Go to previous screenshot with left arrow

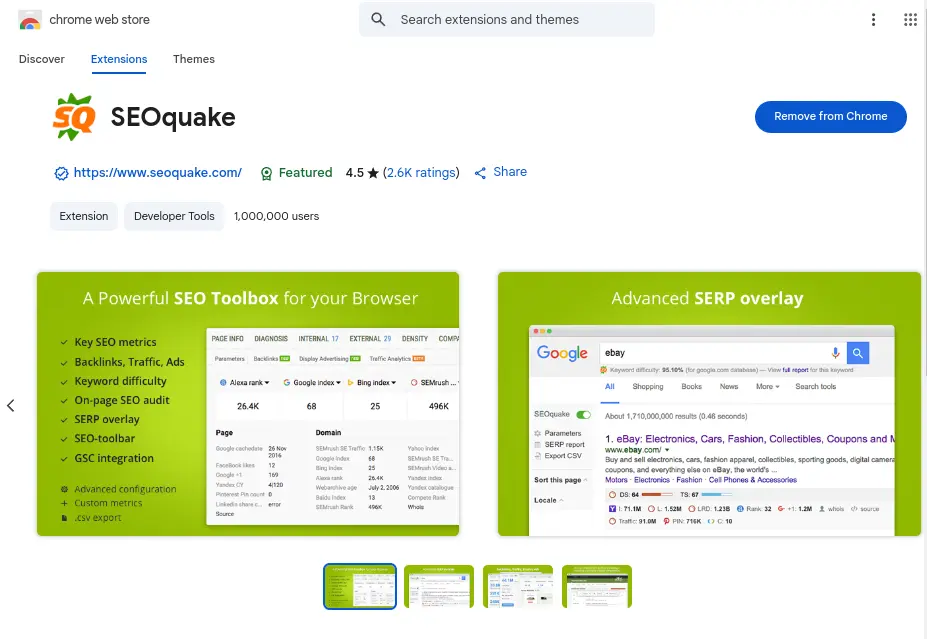[x=11, y=406]
